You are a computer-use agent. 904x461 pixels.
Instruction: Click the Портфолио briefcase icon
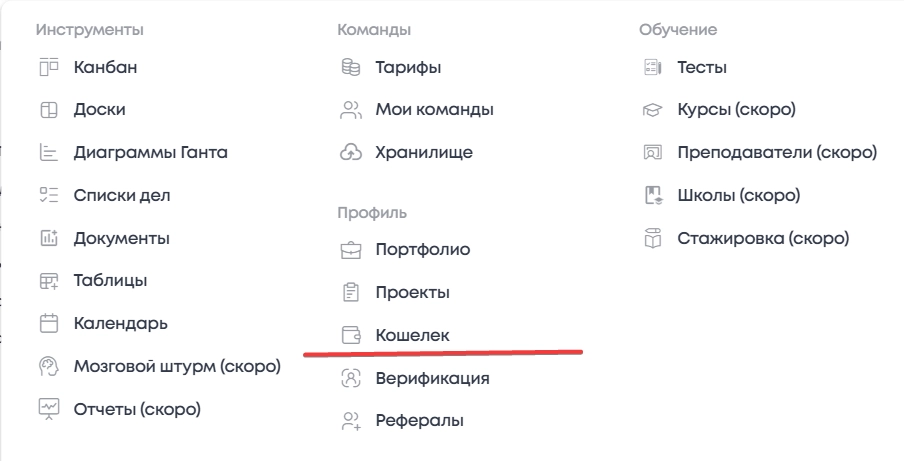(350, 250)
